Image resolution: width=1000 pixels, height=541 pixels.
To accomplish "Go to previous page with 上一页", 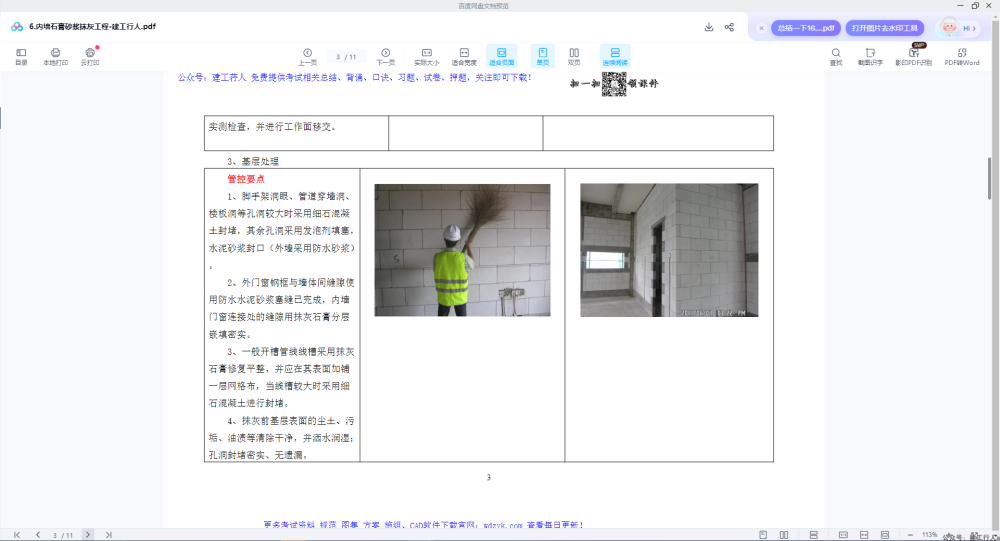I will pos(307,56).
